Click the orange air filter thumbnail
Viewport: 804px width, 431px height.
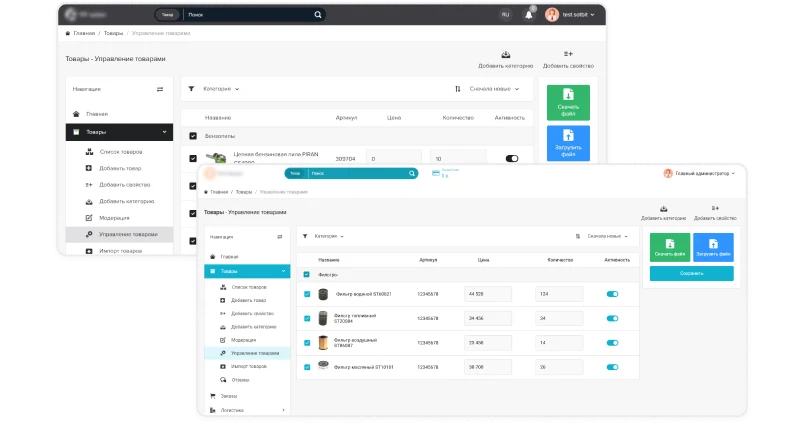point(323,342)
